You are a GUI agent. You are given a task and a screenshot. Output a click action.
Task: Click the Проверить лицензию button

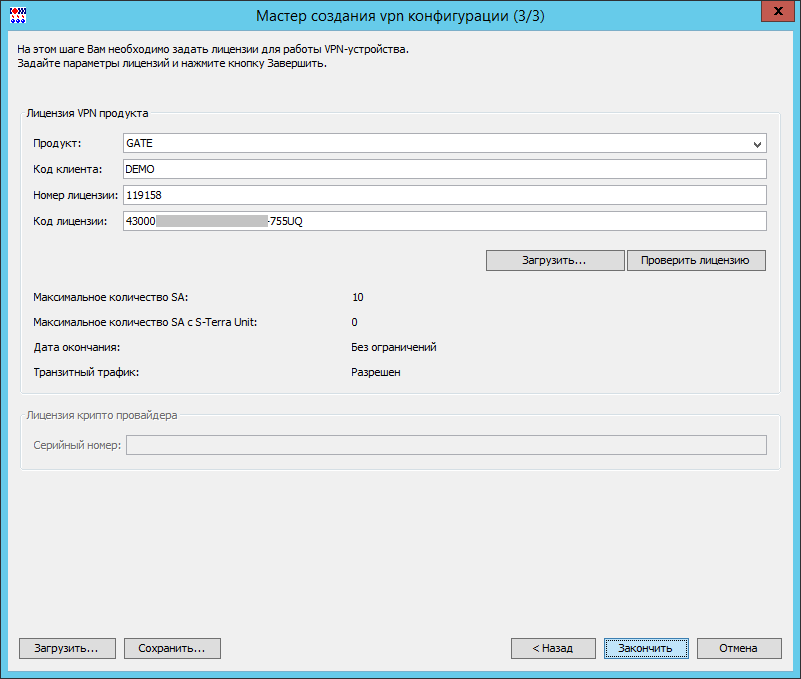pyautogui.click(x=696, y=261)
